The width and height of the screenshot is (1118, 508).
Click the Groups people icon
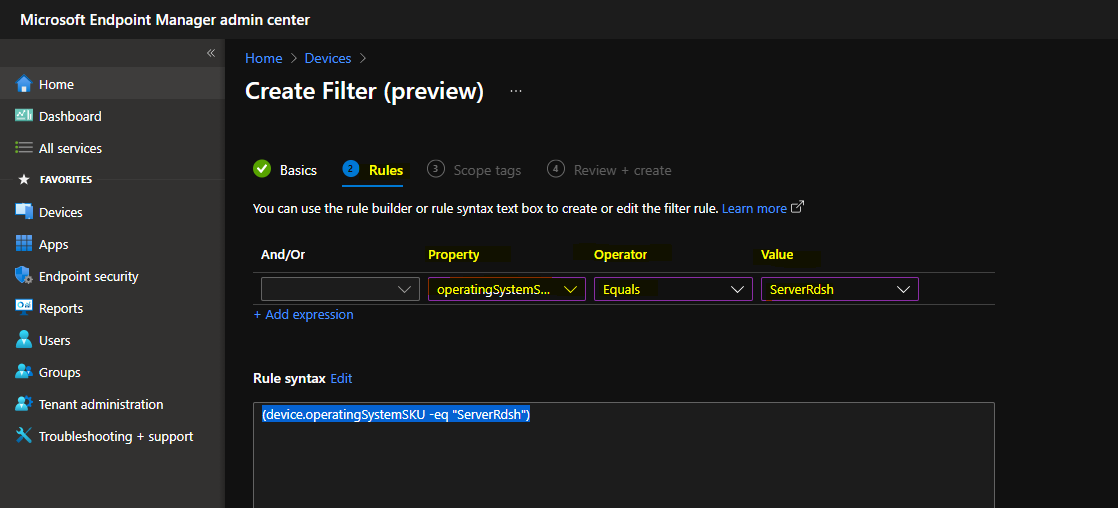click(24, 372)
